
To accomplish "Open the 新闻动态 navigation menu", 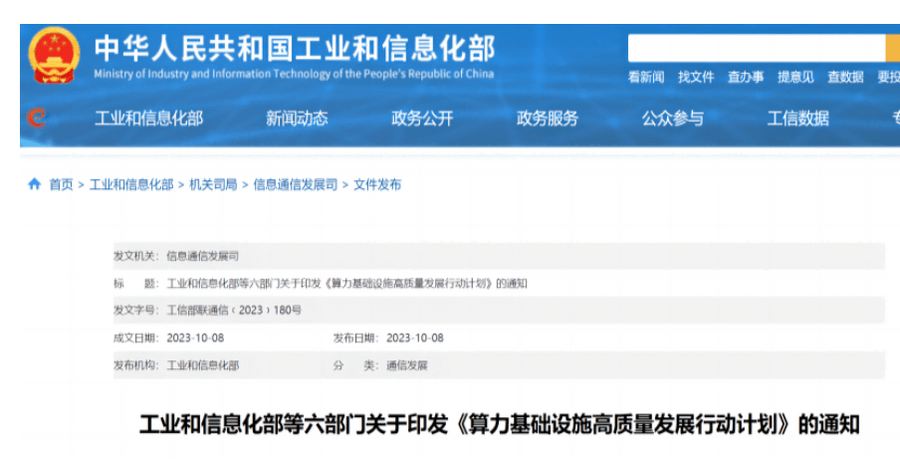I will click(297, 118).
